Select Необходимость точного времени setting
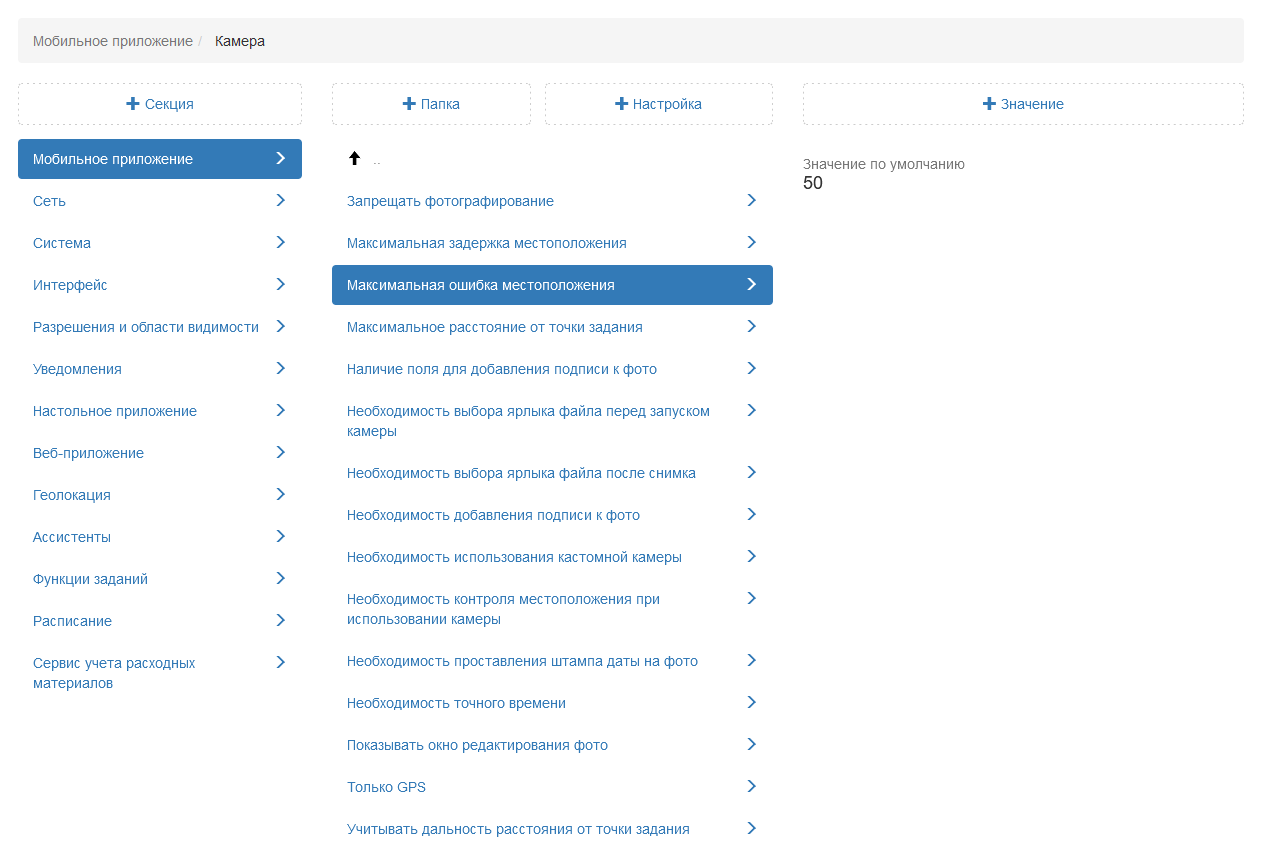Viewport: 1262px width, 865px height. tap(552, 703)
